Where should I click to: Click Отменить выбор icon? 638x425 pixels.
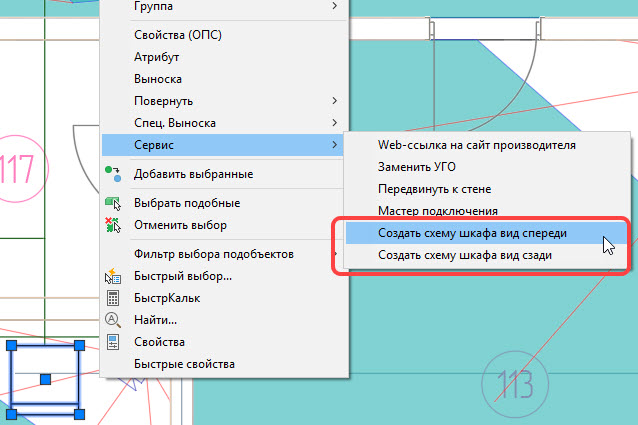(113, 225)
